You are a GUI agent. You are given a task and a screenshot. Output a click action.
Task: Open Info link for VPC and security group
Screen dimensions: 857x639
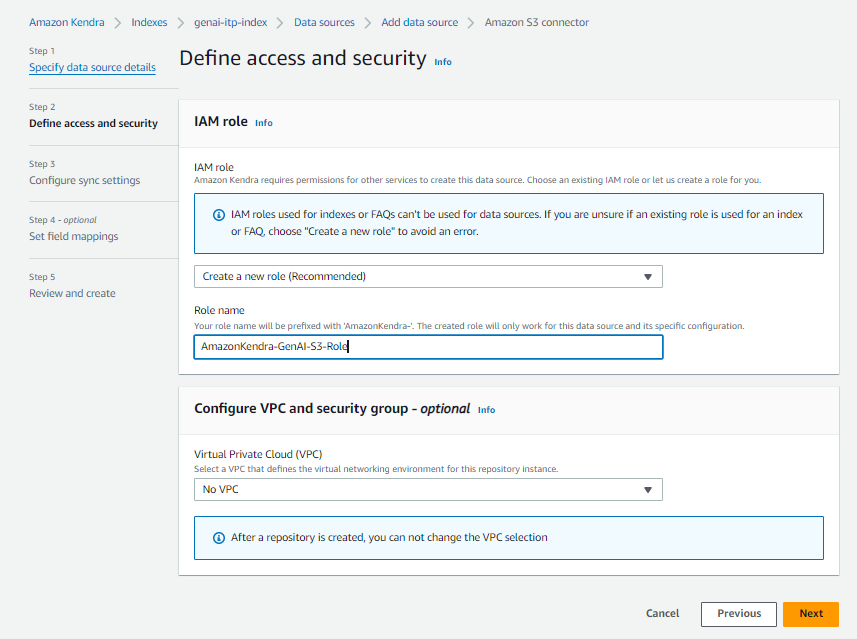click(486, 410)
